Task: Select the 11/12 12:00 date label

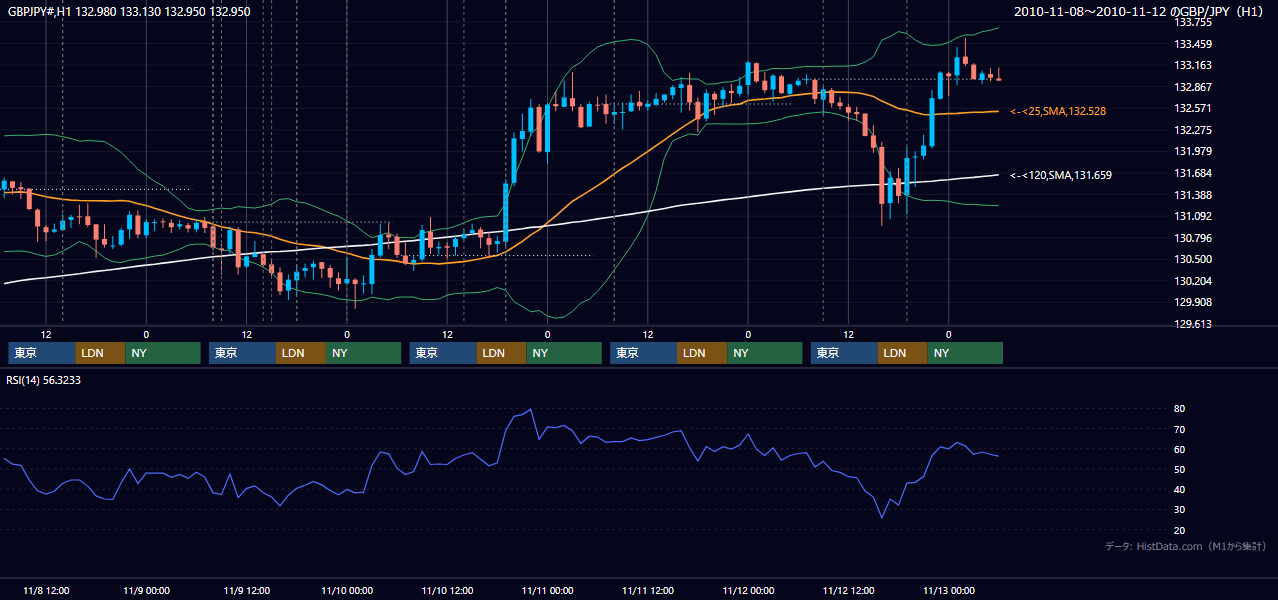Action: pos(848,590)
